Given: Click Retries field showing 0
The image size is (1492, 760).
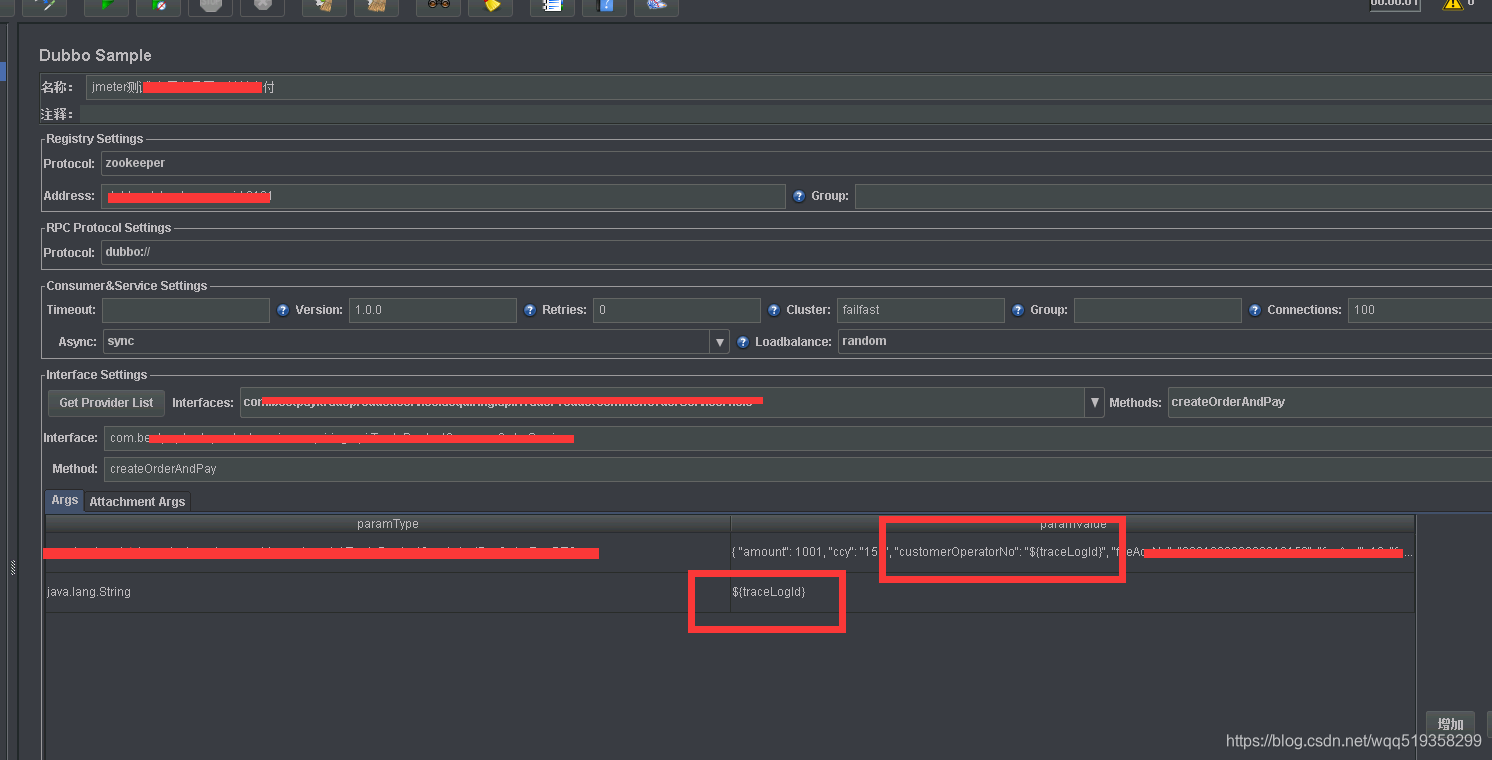Looking at the screenshot, I should [x=677, y=310].
